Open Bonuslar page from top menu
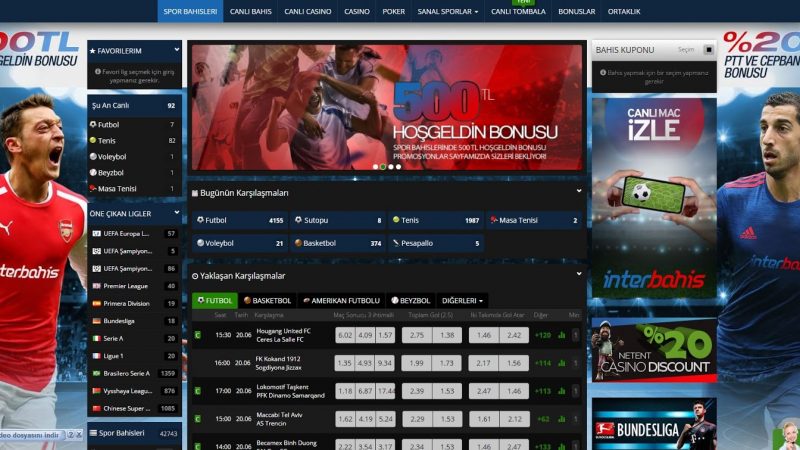 tap(577, 11)
